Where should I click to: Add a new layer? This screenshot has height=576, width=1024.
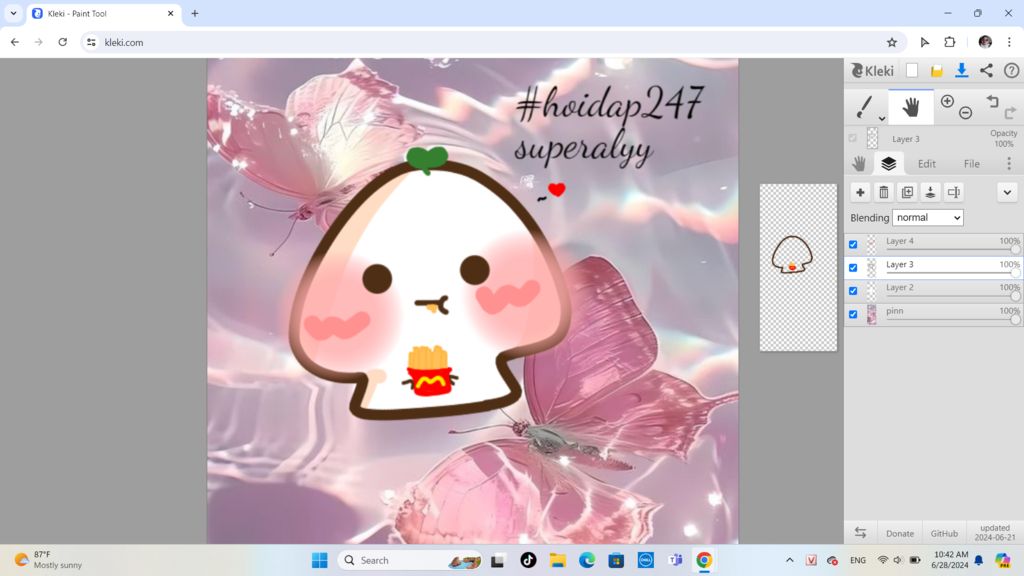click(x=860, y=192)
